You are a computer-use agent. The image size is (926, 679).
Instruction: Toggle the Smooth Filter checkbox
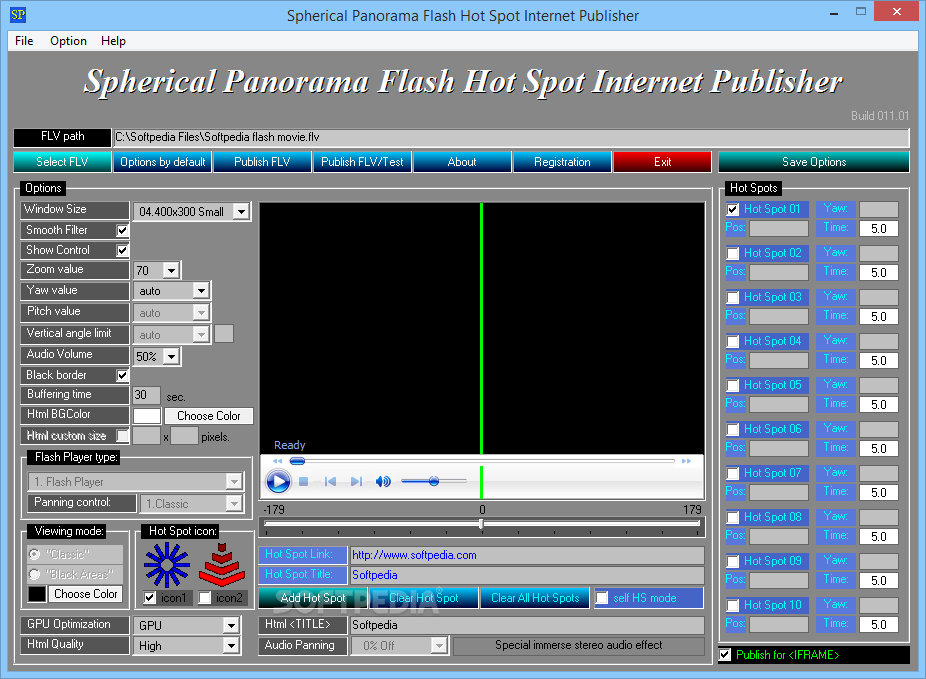coord(122,230)
